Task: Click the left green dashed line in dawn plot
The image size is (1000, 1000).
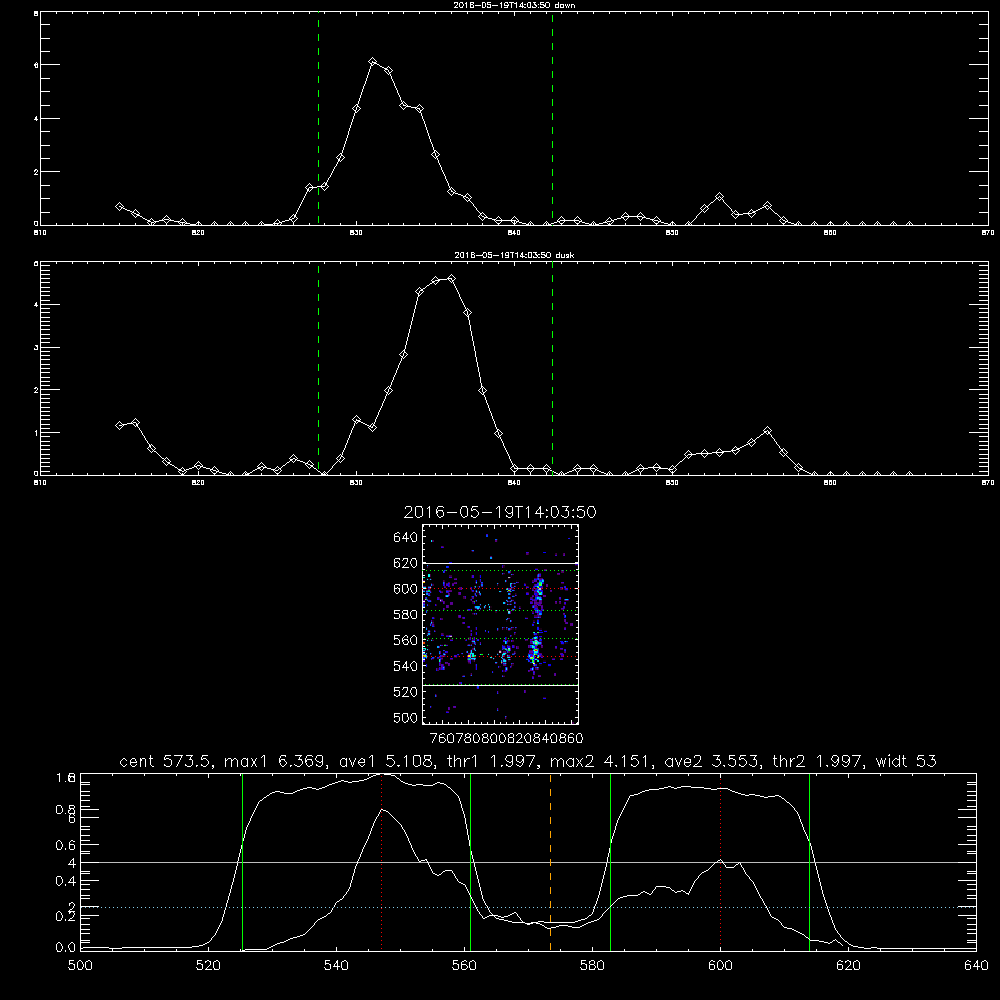Action: pyautogui.click(x=318, y=119)
